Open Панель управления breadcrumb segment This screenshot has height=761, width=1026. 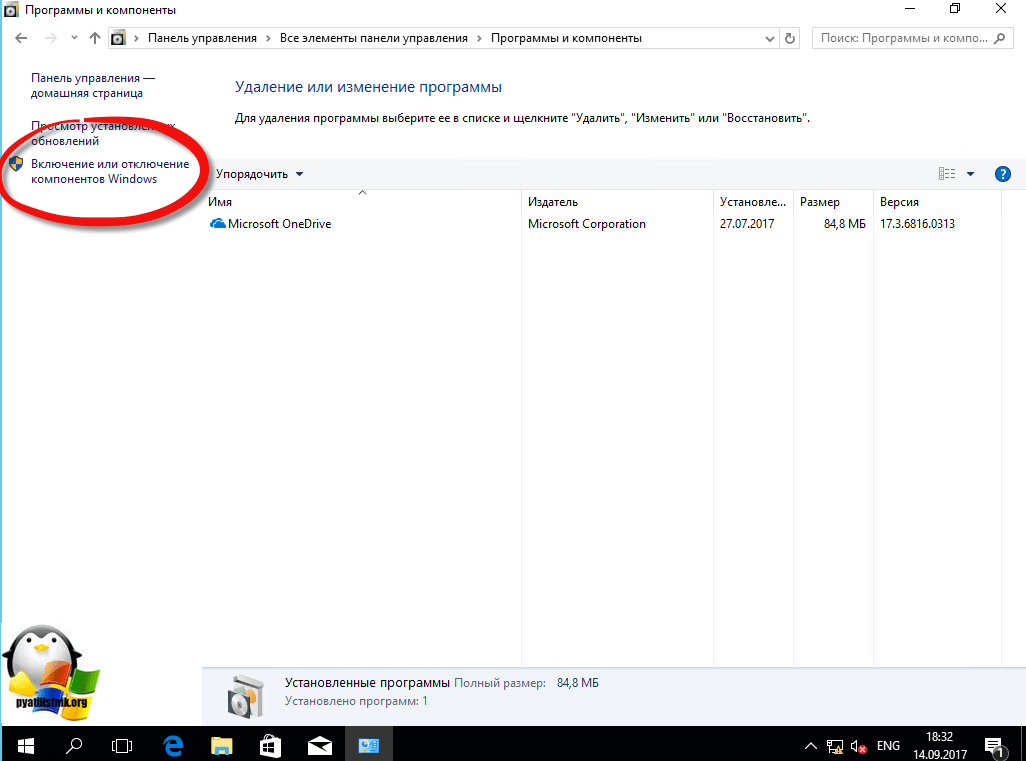(x=202, y=38)
